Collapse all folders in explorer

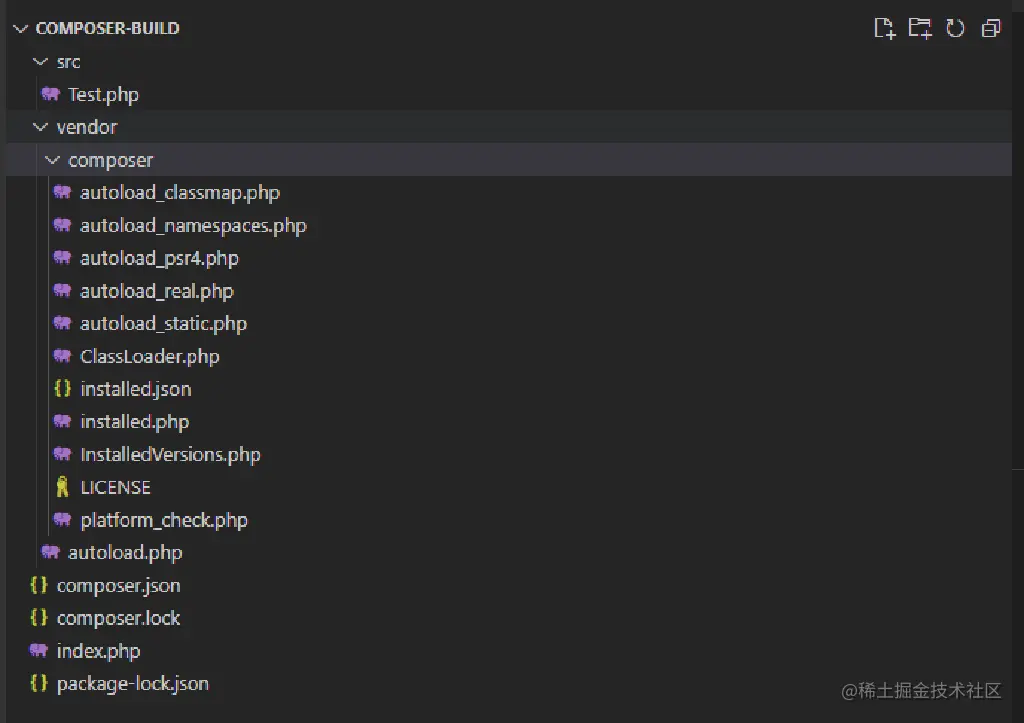[991, 28]
